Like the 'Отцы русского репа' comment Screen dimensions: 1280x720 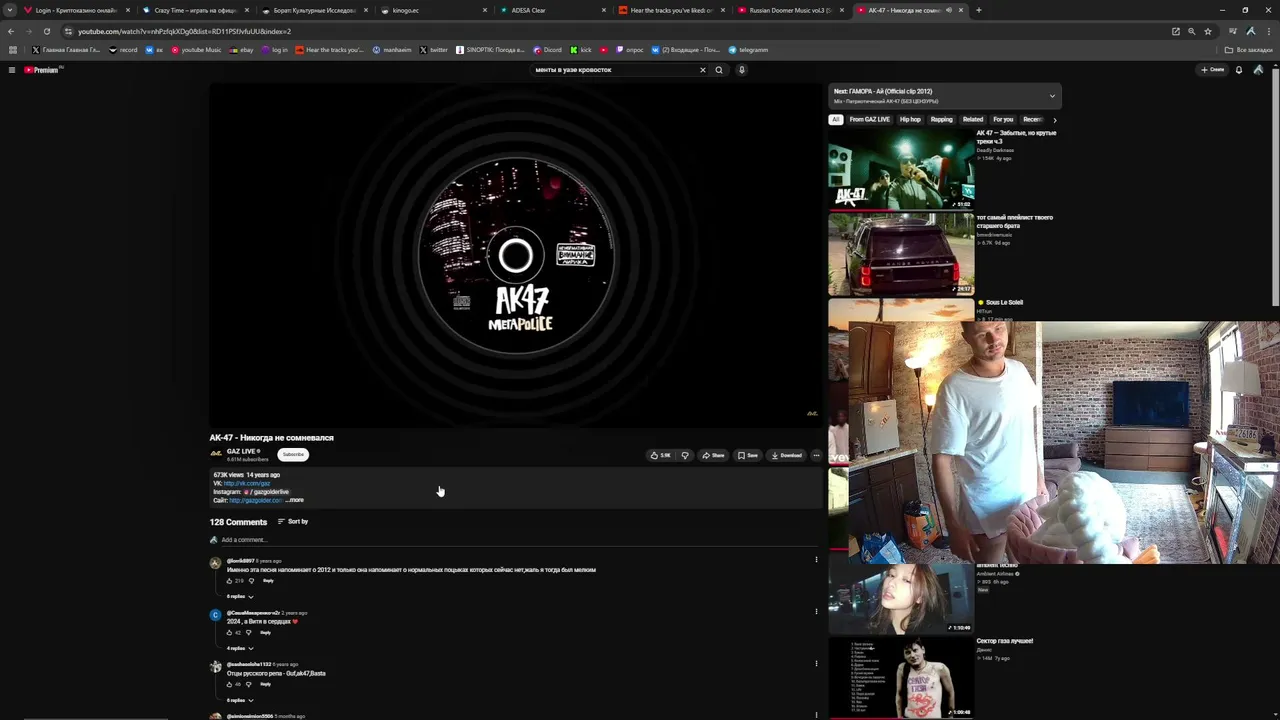click(x=229, y=685)
